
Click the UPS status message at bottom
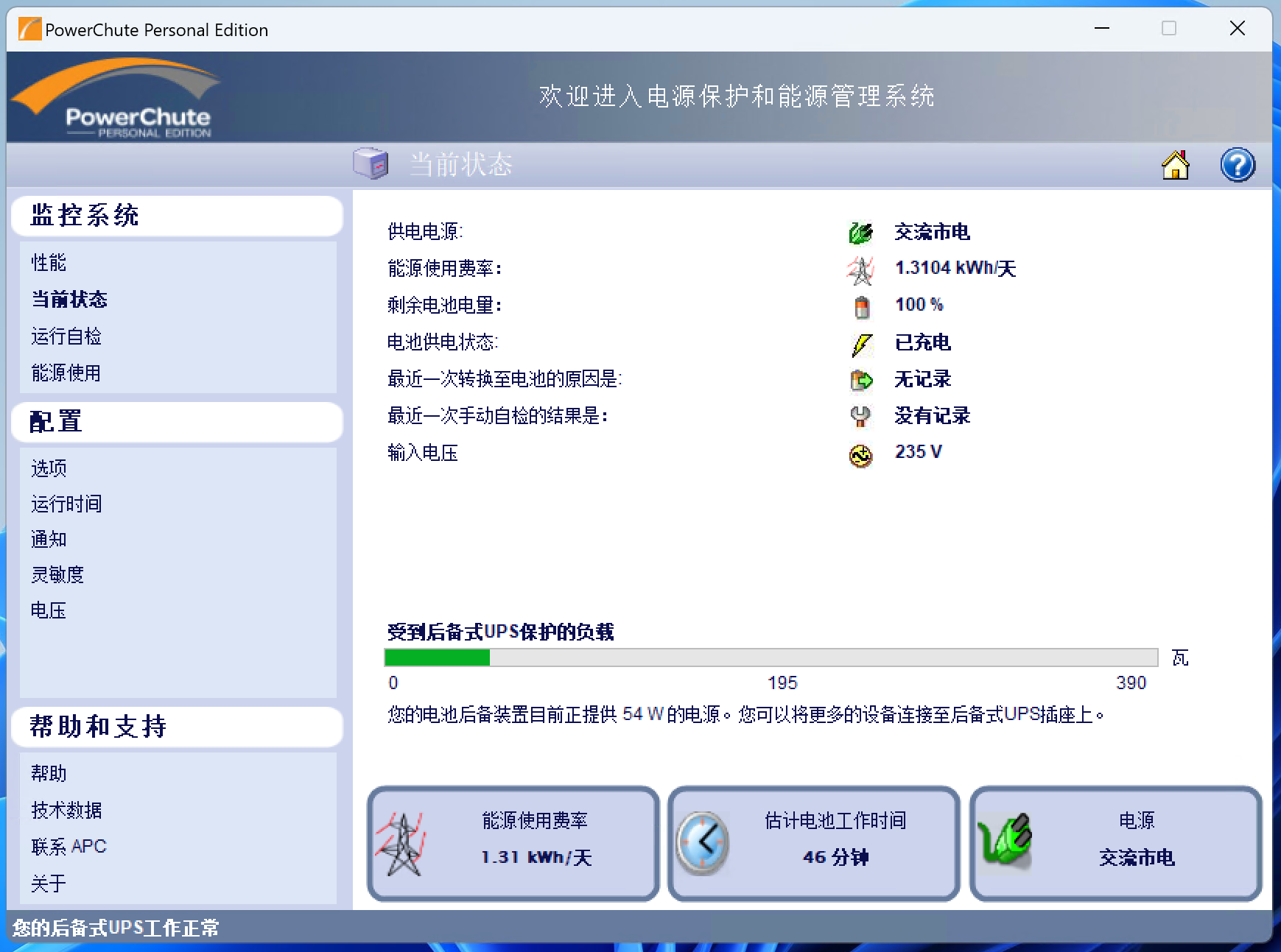tap(116, 928)
